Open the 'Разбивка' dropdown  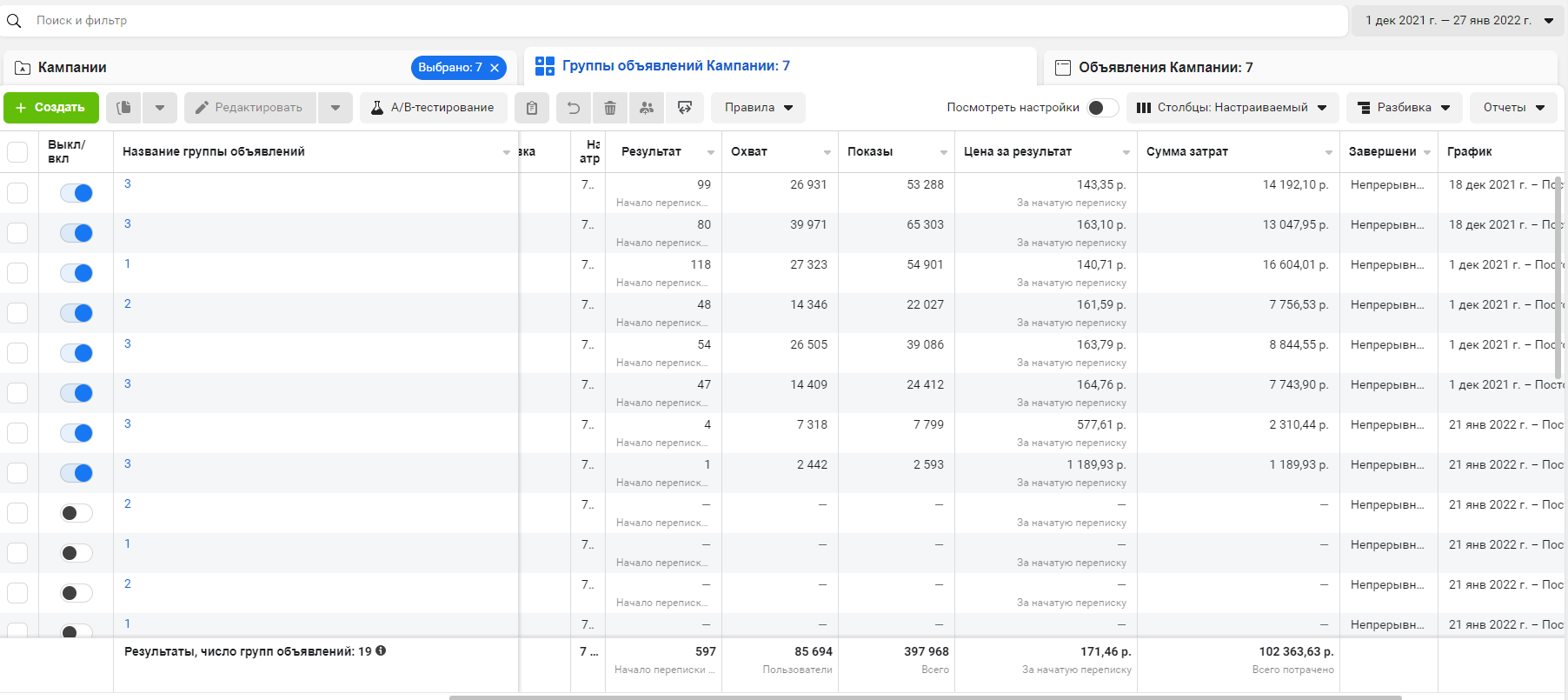coord(1404,108)
